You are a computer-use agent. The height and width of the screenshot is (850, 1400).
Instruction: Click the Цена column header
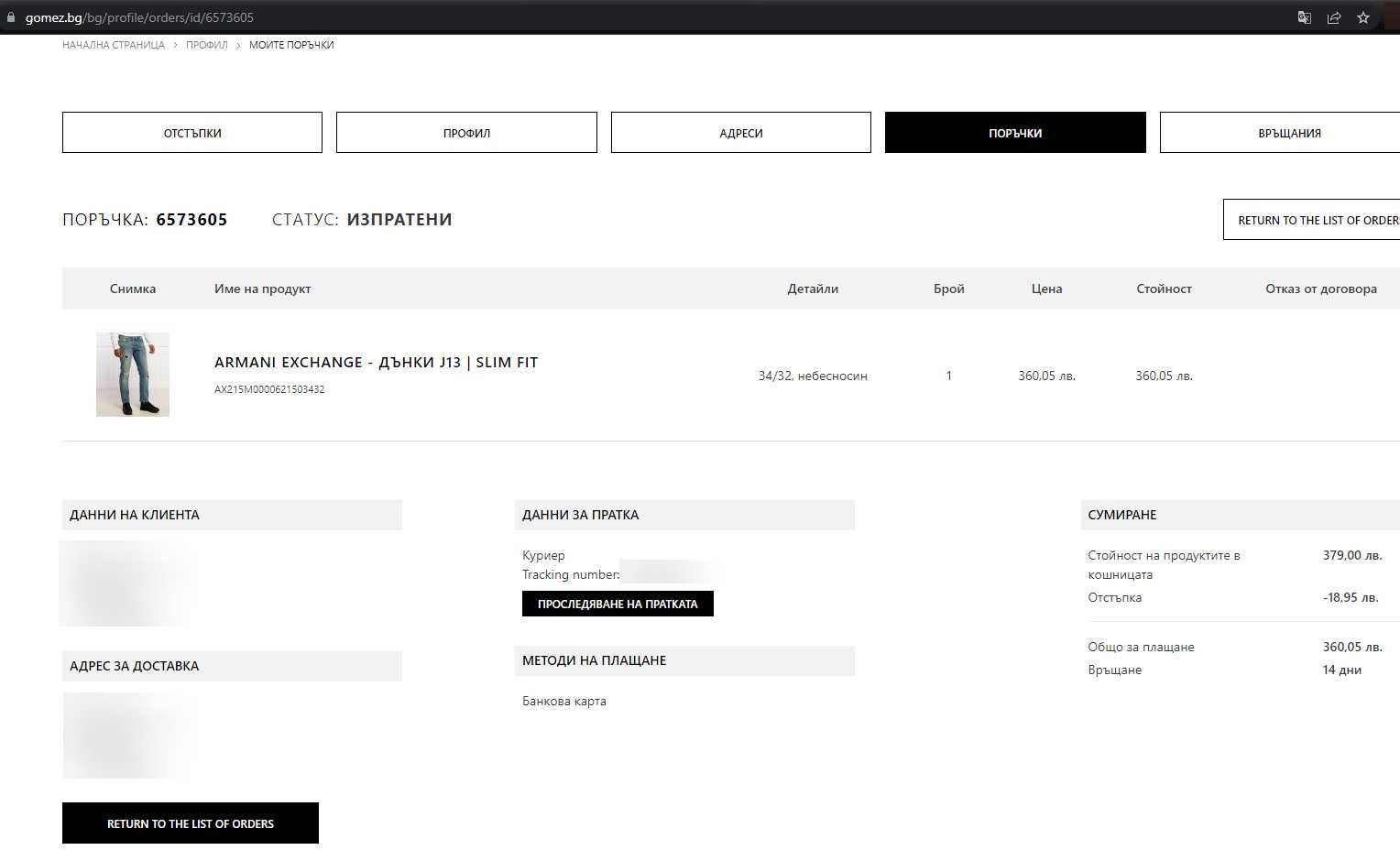click(x=1046, y=289)
